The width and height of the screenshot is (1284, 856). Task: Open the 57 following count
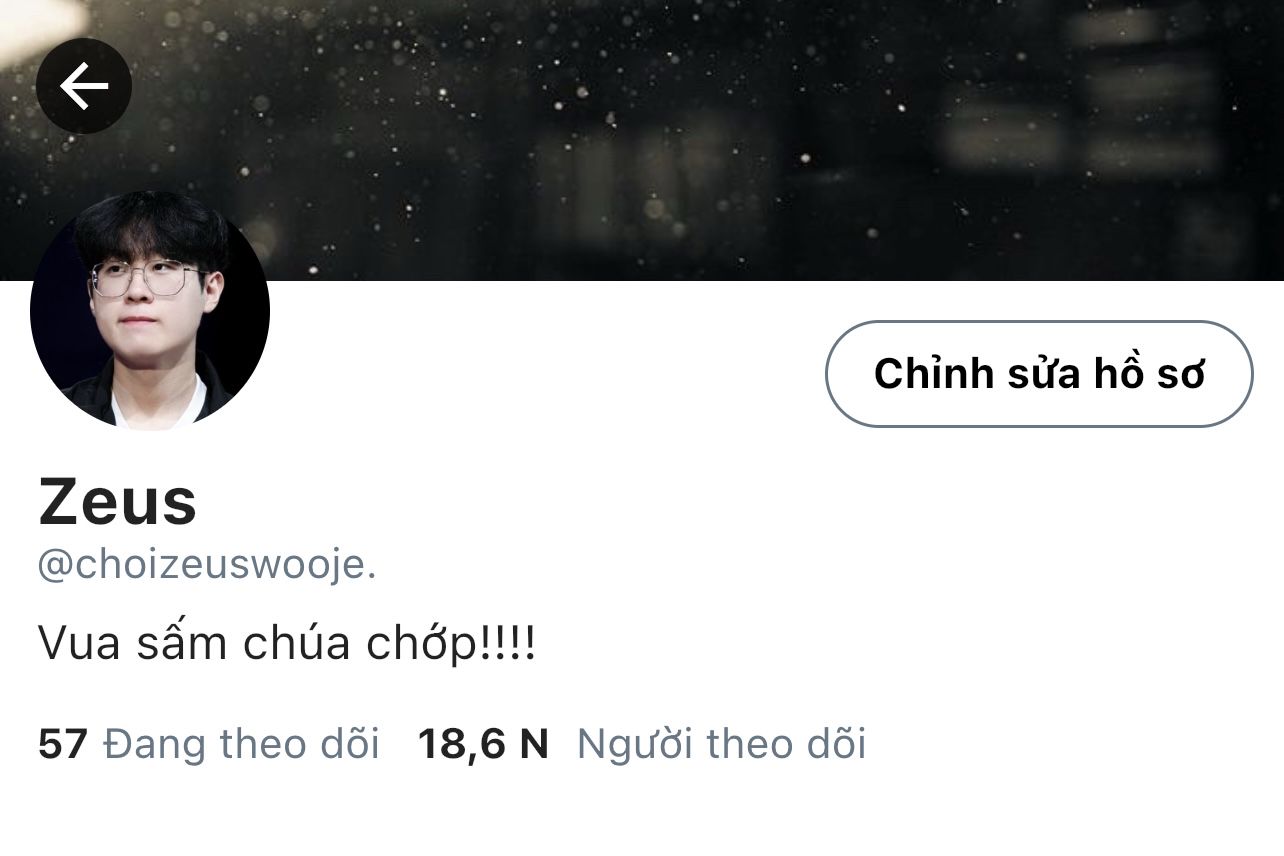click(x=63, y=745)
